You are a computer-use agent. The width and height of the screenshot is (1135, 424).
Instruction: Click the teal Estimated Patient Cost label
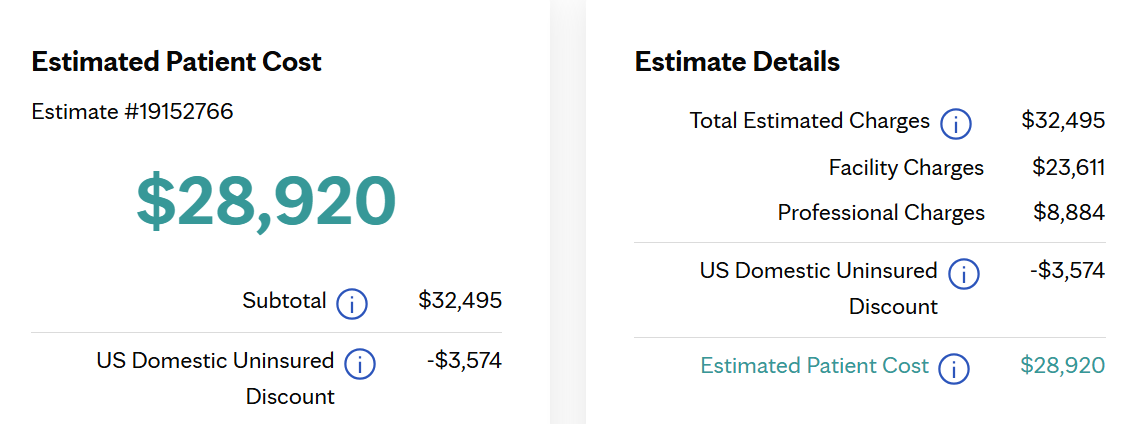(814, 366)
